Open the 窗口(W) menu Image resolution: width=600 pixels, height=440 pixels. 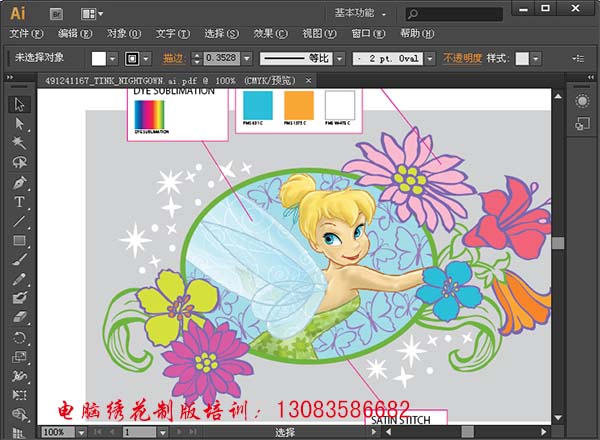[368, 34]
